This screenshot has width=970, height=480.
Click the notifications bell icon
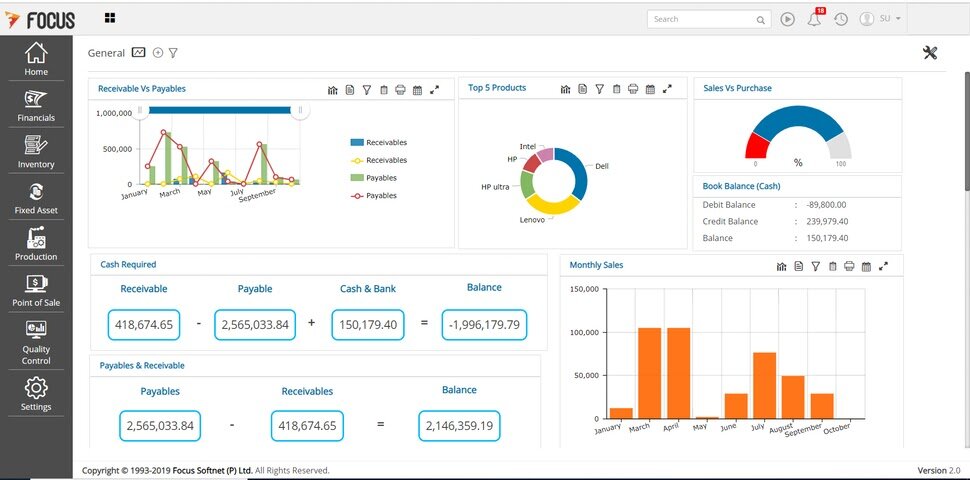pos(814,19)
